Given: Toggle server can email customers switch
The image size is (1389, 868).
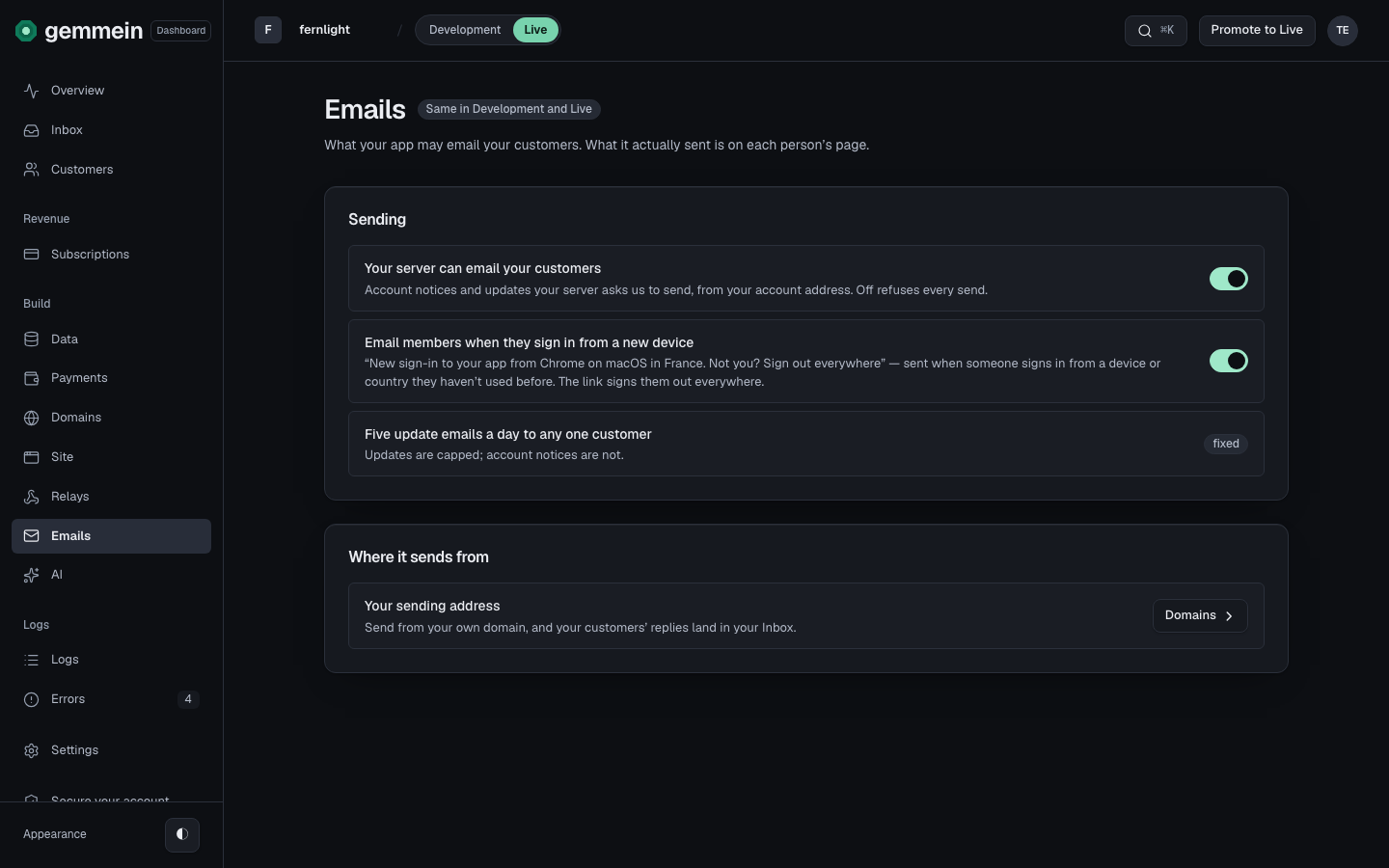Looking at the screenshot, I should coord(1229,279).
